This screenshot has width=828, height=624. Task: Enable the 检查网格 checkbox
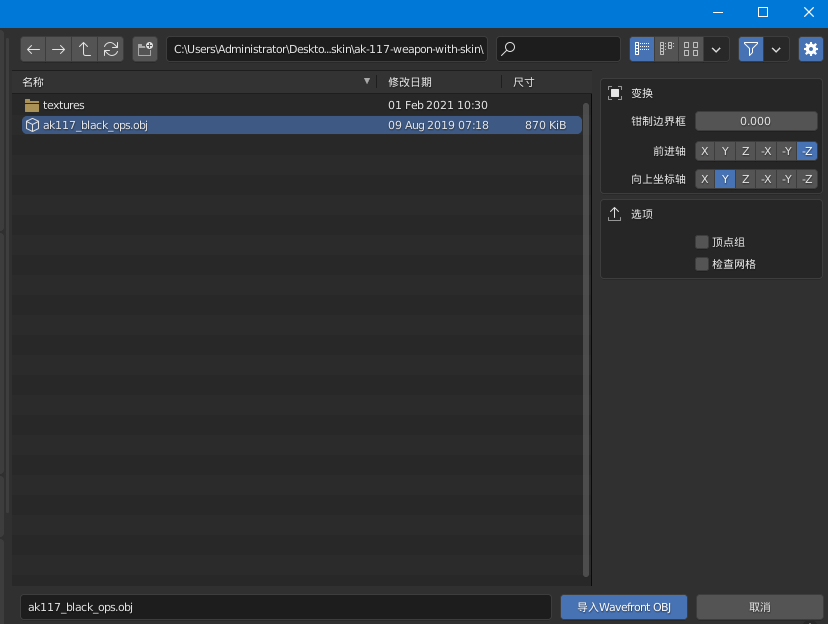pyautogui.click(x=701, y=264)
